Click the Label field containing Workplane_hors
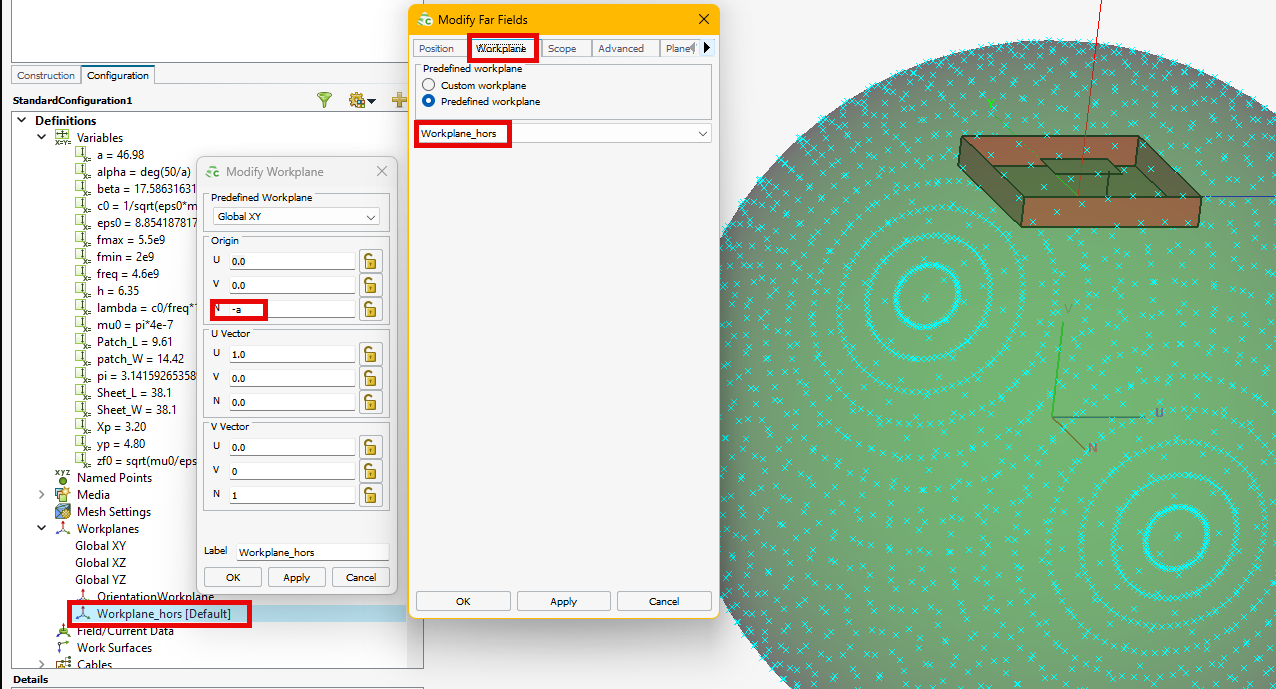1276x689 pixels. [x=311, y=552]
